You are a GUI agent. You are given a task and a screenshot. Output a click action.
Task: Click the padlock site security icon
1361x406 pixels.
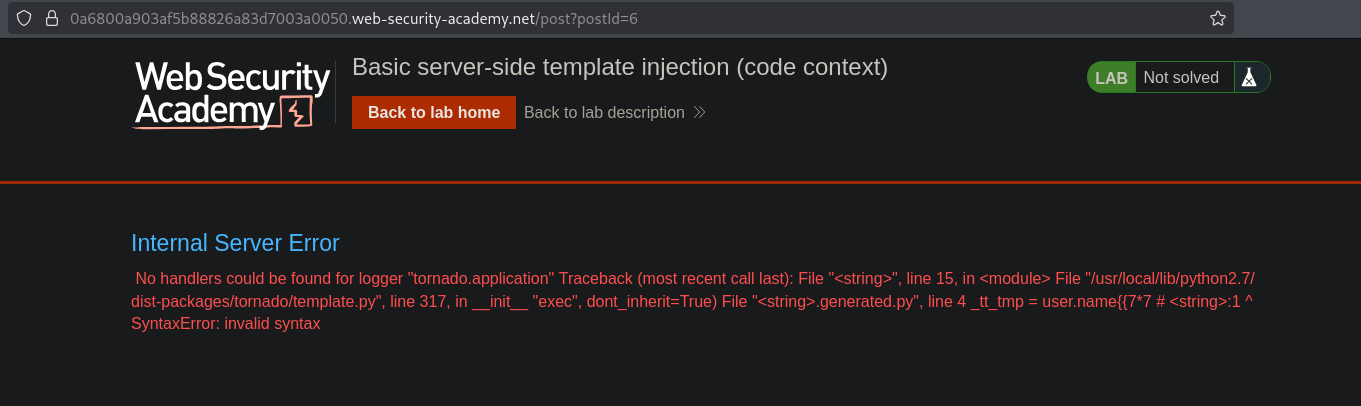coord(52,18)
